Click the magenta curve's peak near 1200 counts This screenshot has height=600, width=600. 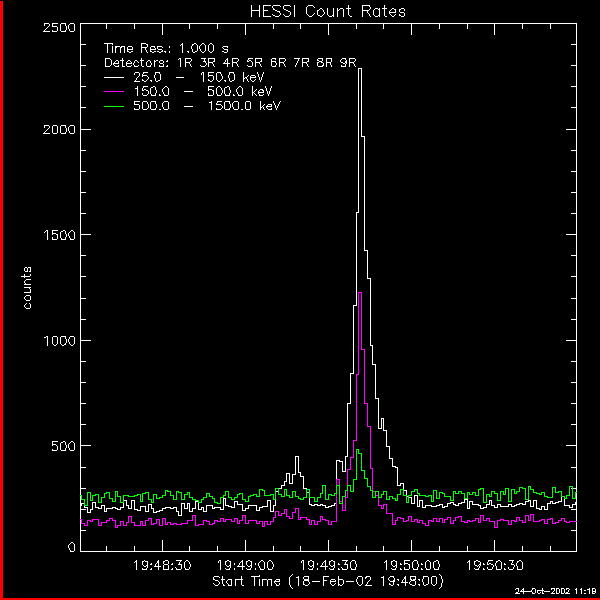360,293
